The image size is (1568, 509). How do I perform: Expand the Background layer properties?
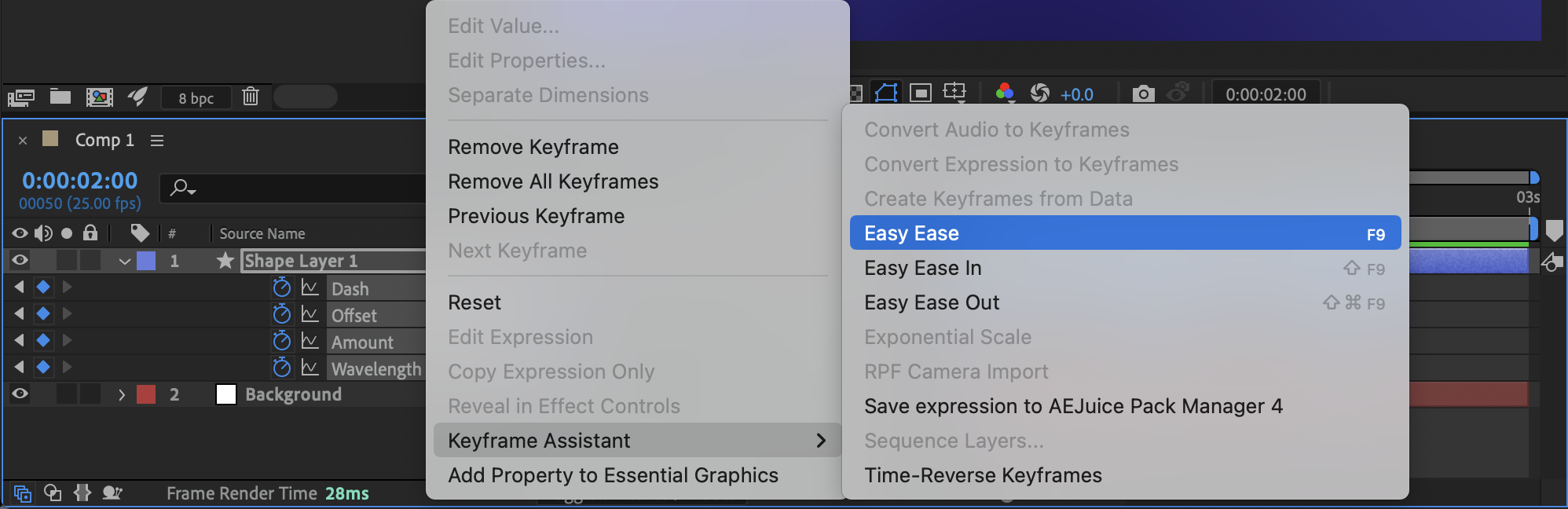tap(122, 394)
